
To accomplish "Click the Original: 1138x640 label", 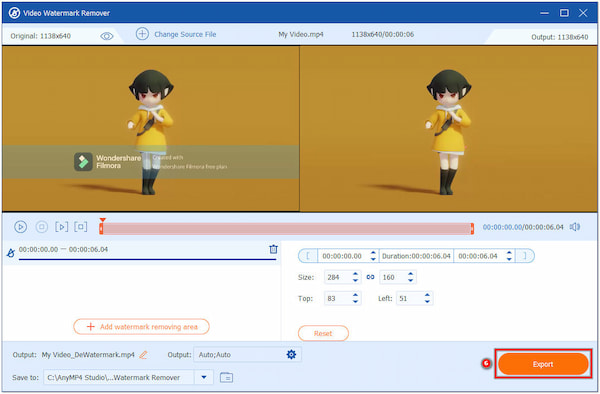I will click(x=41, y=36).
